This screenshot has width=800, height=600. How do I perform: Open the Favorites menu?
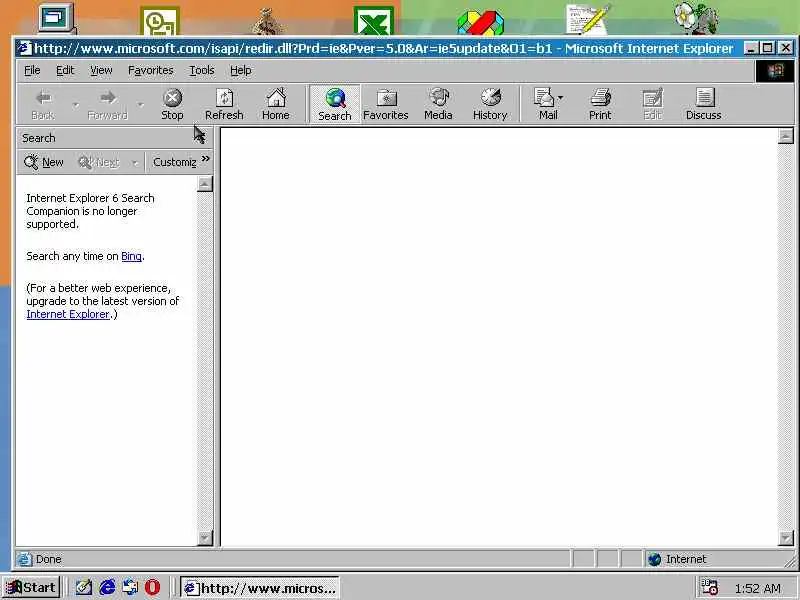click(x=151, y=70)
